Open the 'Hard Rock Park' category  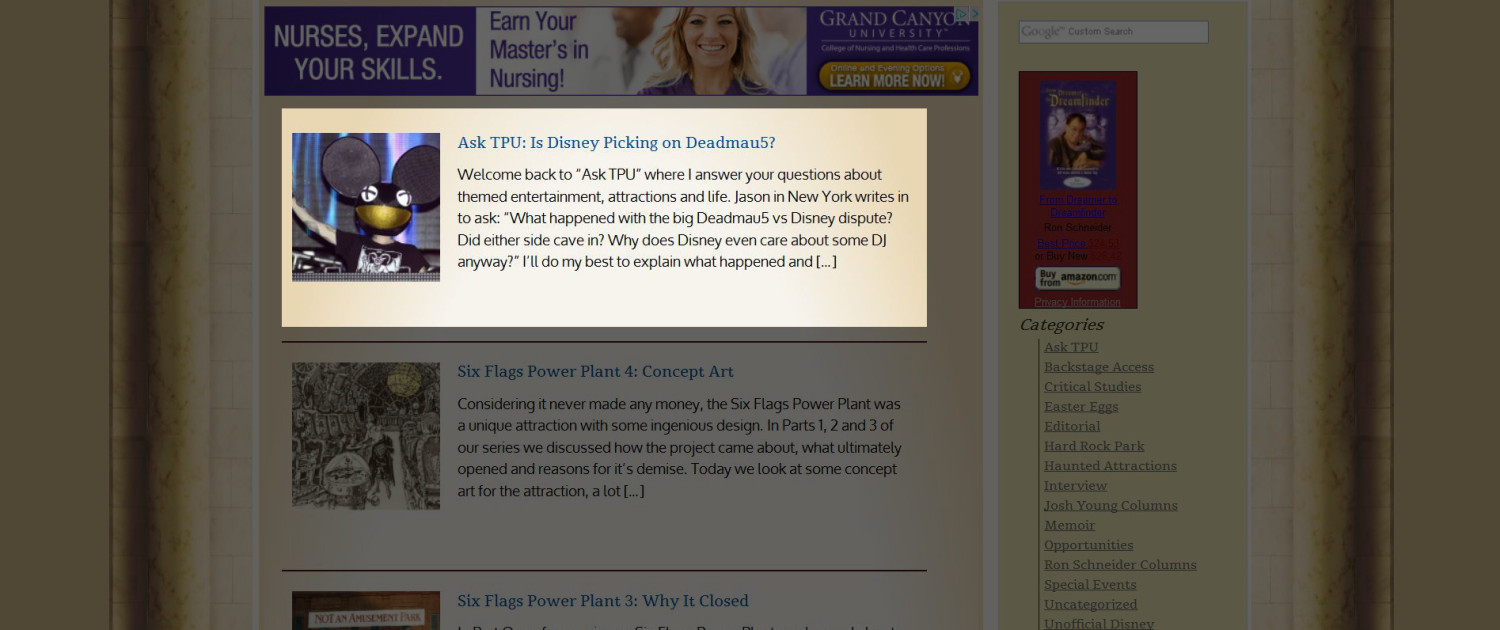point(1094,446)
